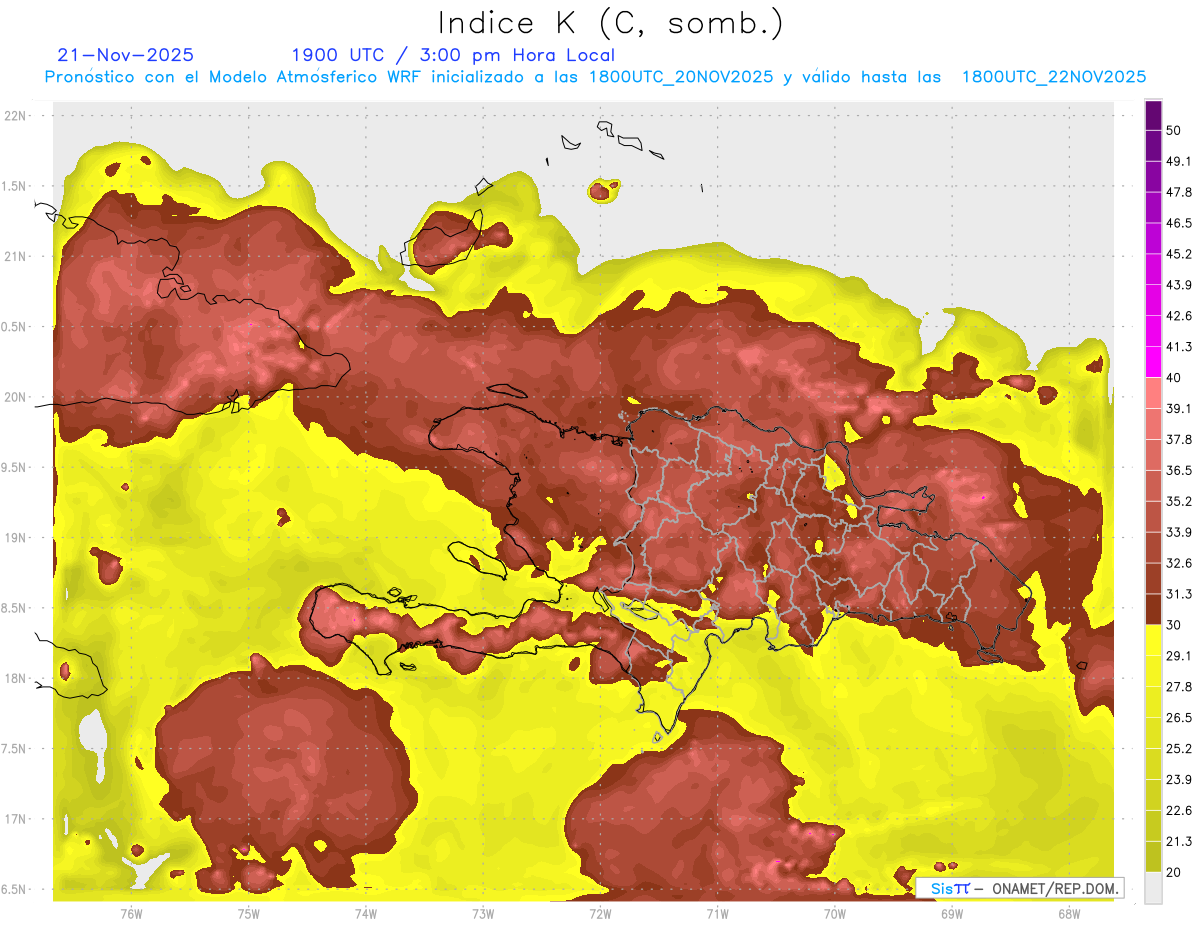Select the 21-Nov-2025 date label

tap(126, 55)
